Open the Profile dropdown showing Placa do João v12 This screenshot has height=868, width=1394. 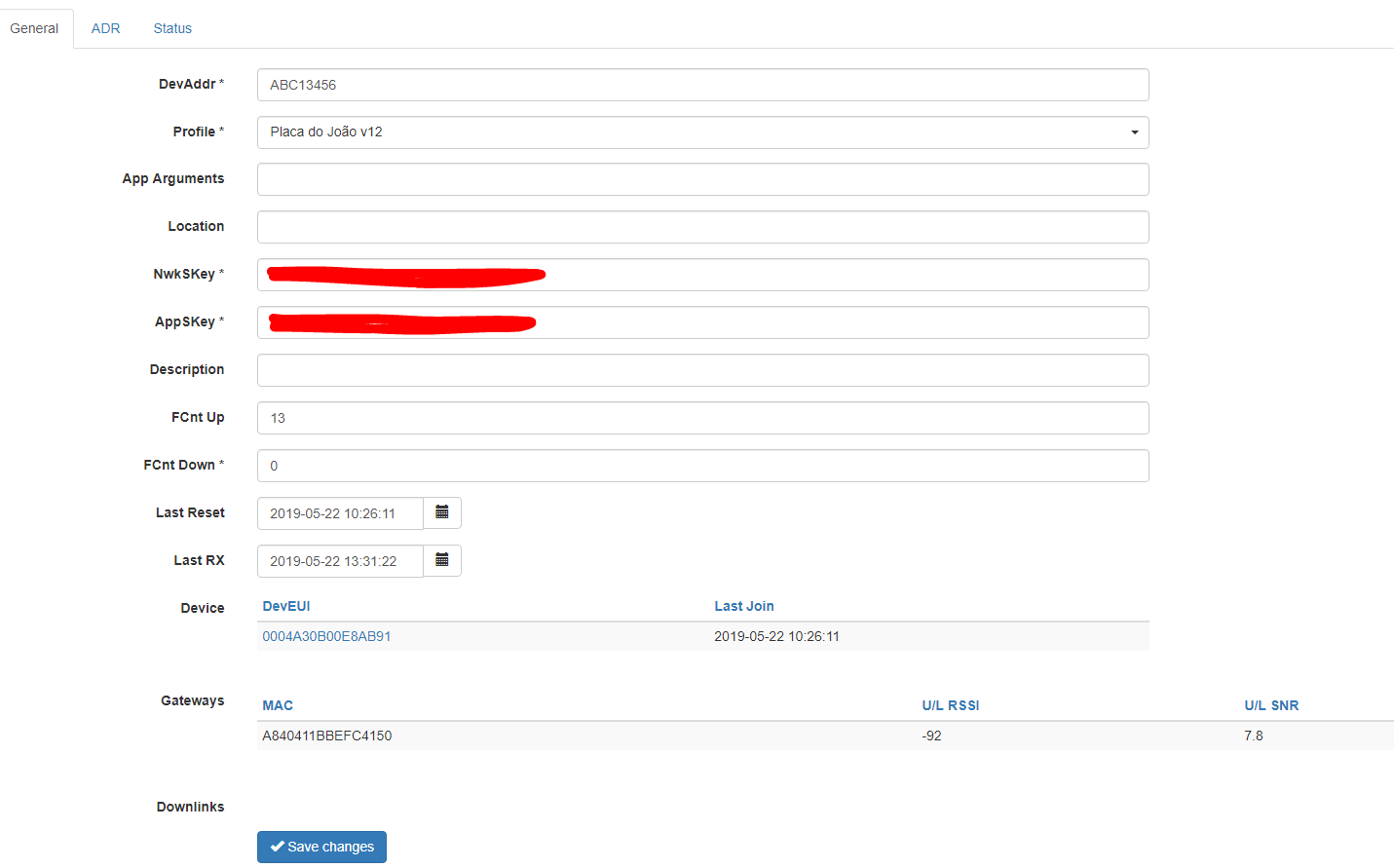[701, 132]
